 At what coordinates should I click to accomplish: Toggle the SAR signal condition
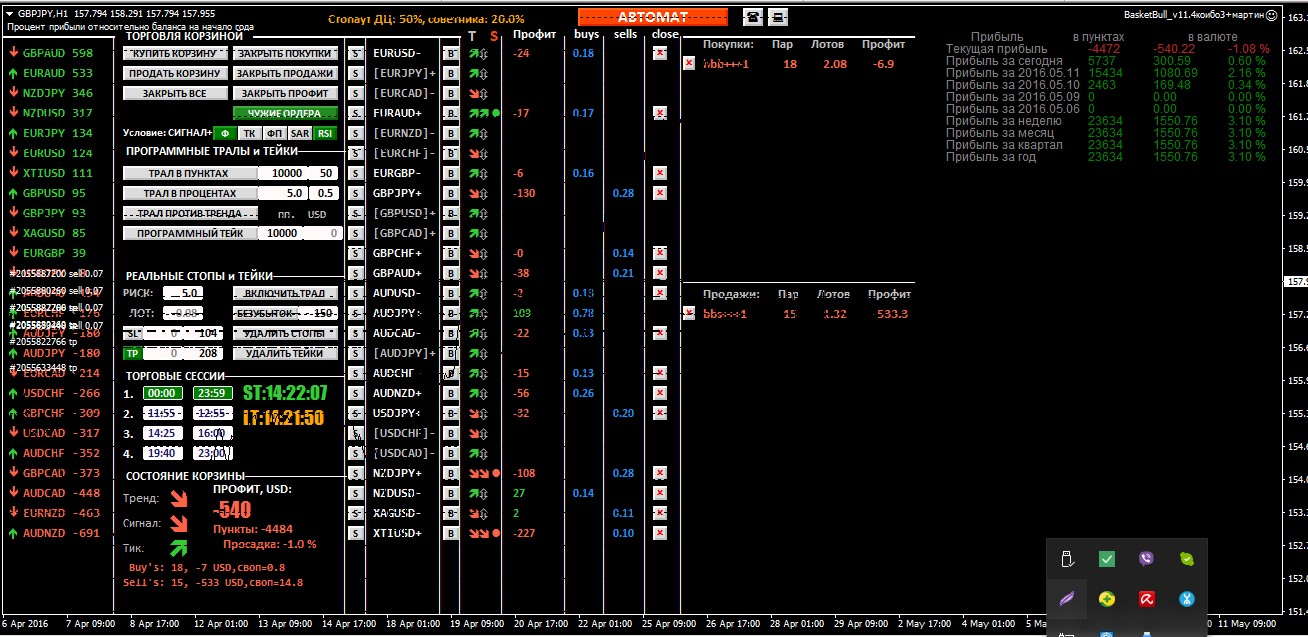point(300,133)
